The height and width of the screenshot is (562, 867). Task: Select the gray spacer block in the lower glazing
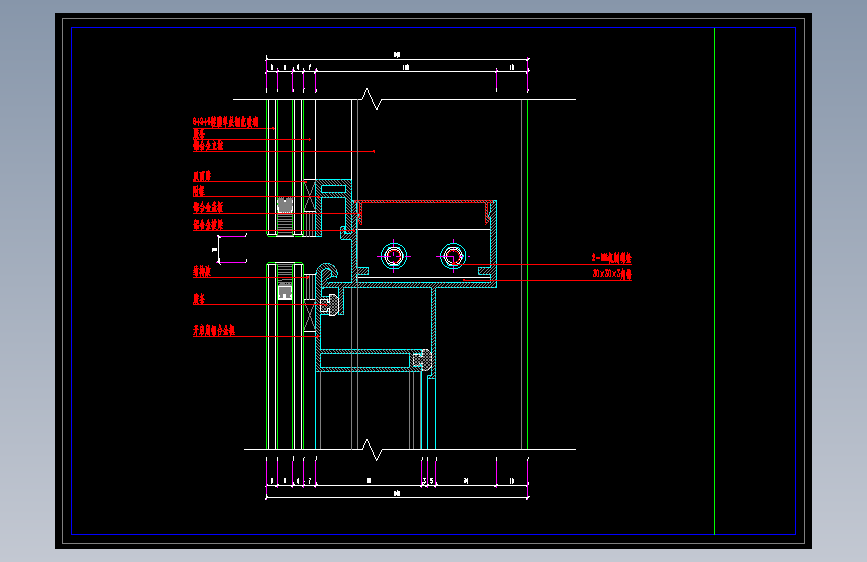285,290
